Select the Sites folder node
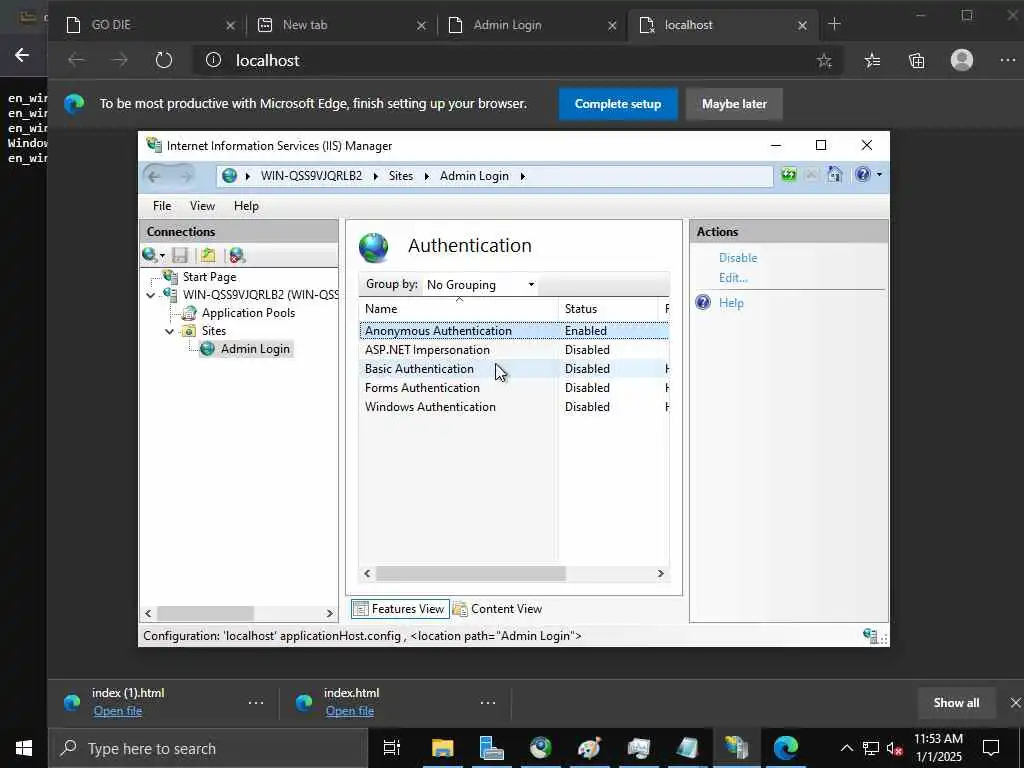Screen dimensions: 1024x768 tap(214, 331)
